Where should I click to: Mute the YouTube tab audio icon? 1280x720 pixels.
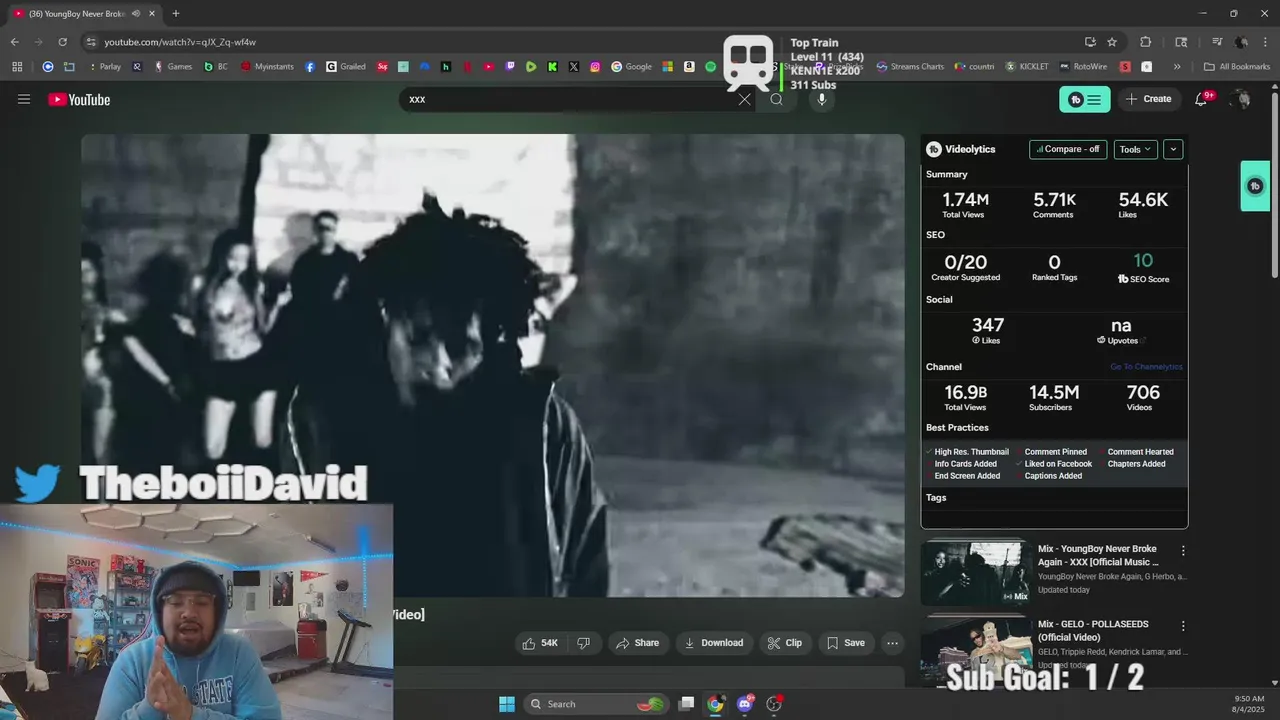click(135, 14)
